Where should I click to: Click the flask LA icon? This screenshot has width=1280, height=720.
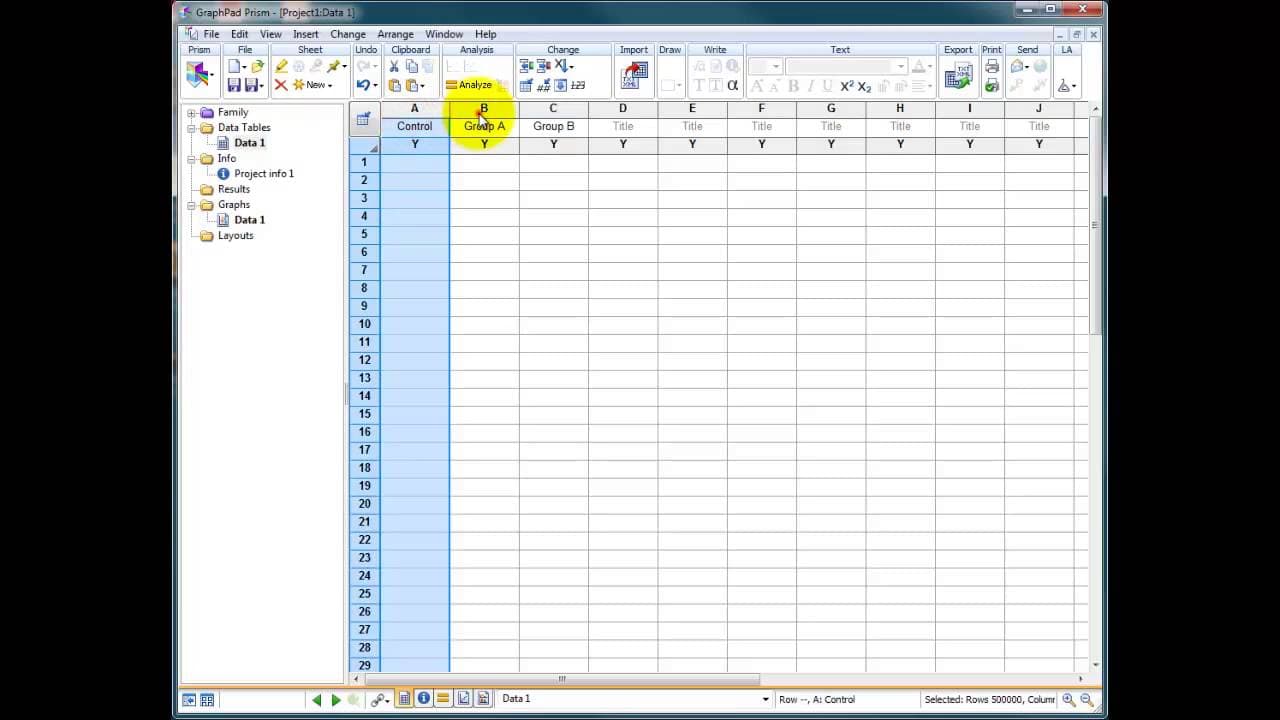(1064, 86)
